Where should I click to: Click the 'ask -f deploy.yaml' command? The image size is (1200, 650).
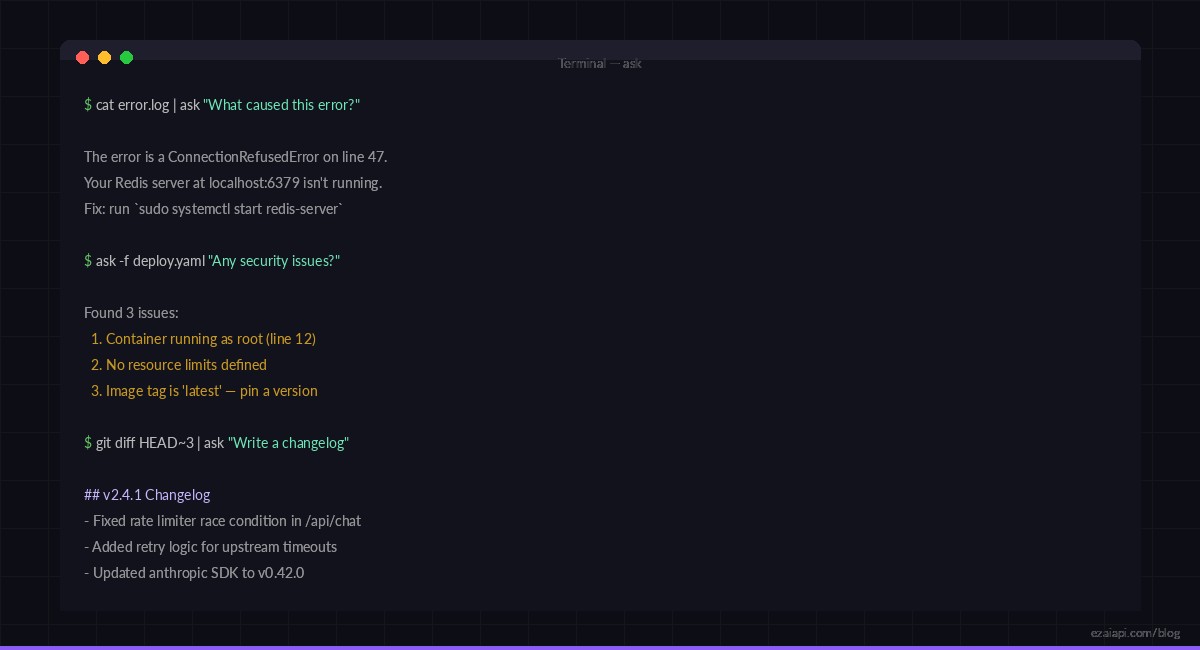point(148,260)
